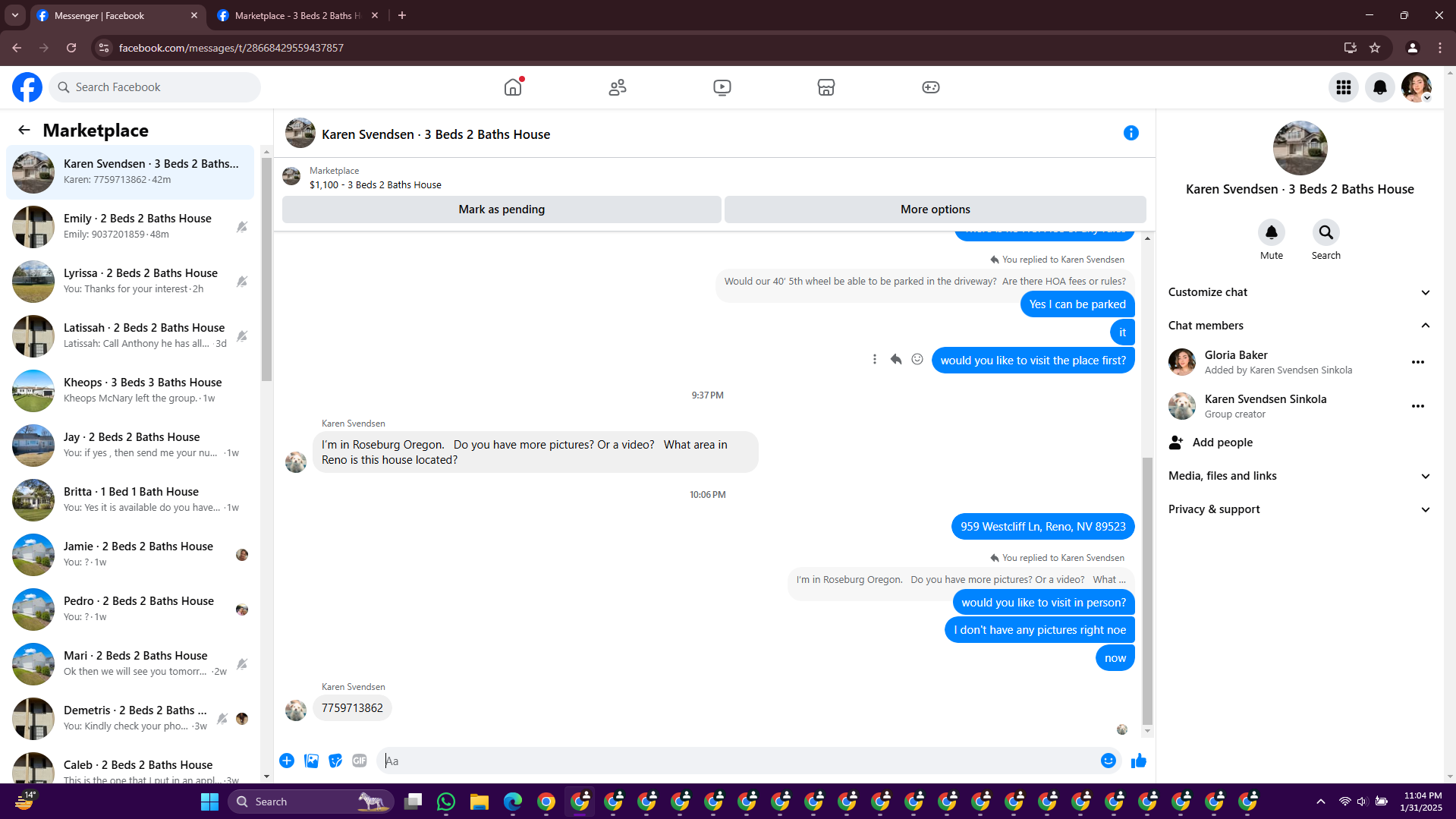Open conversation information icon
The image size is (1456, 819).
coord(1131,133)
